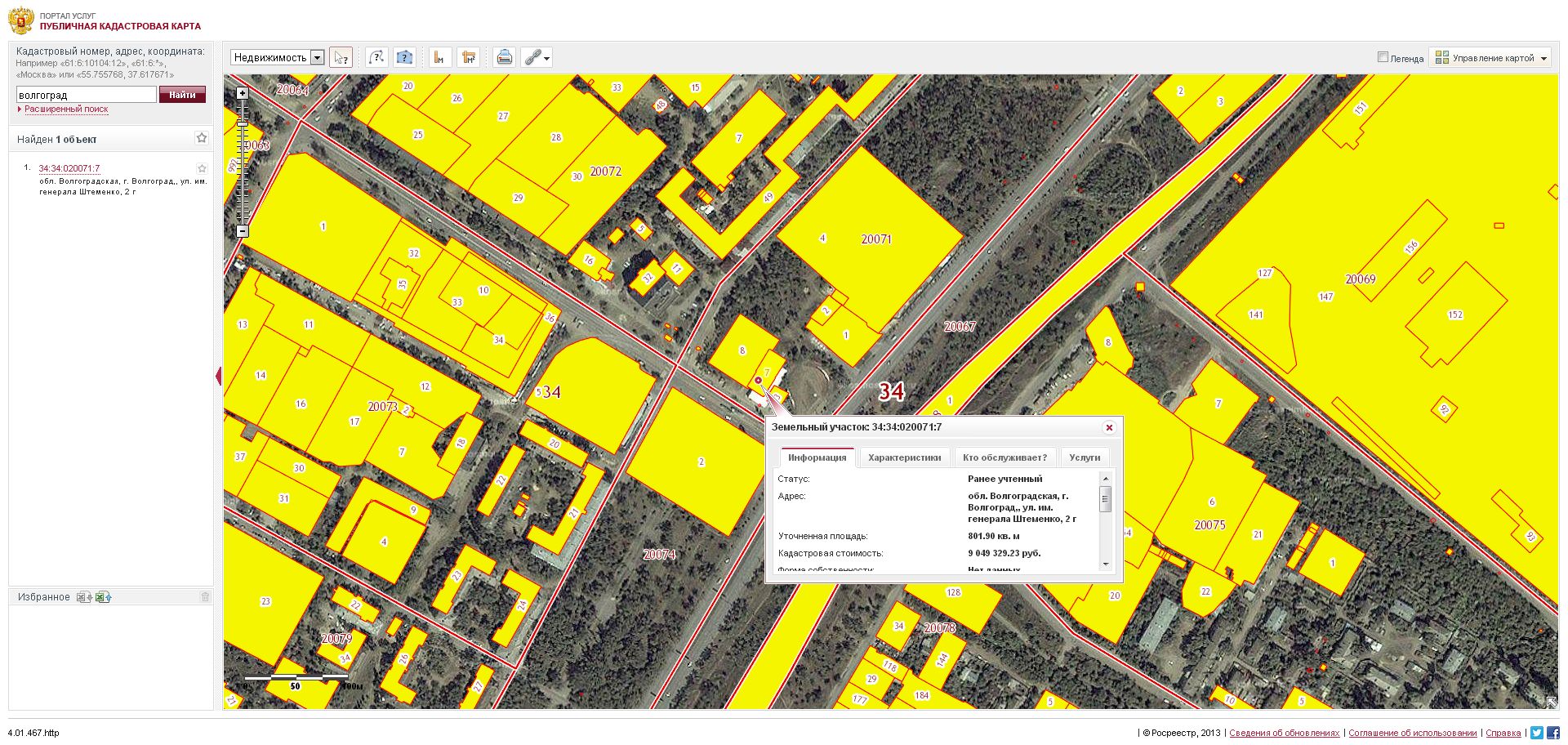Click the print map icon
Screen dimensions: 1568x745
click(505, 58)
